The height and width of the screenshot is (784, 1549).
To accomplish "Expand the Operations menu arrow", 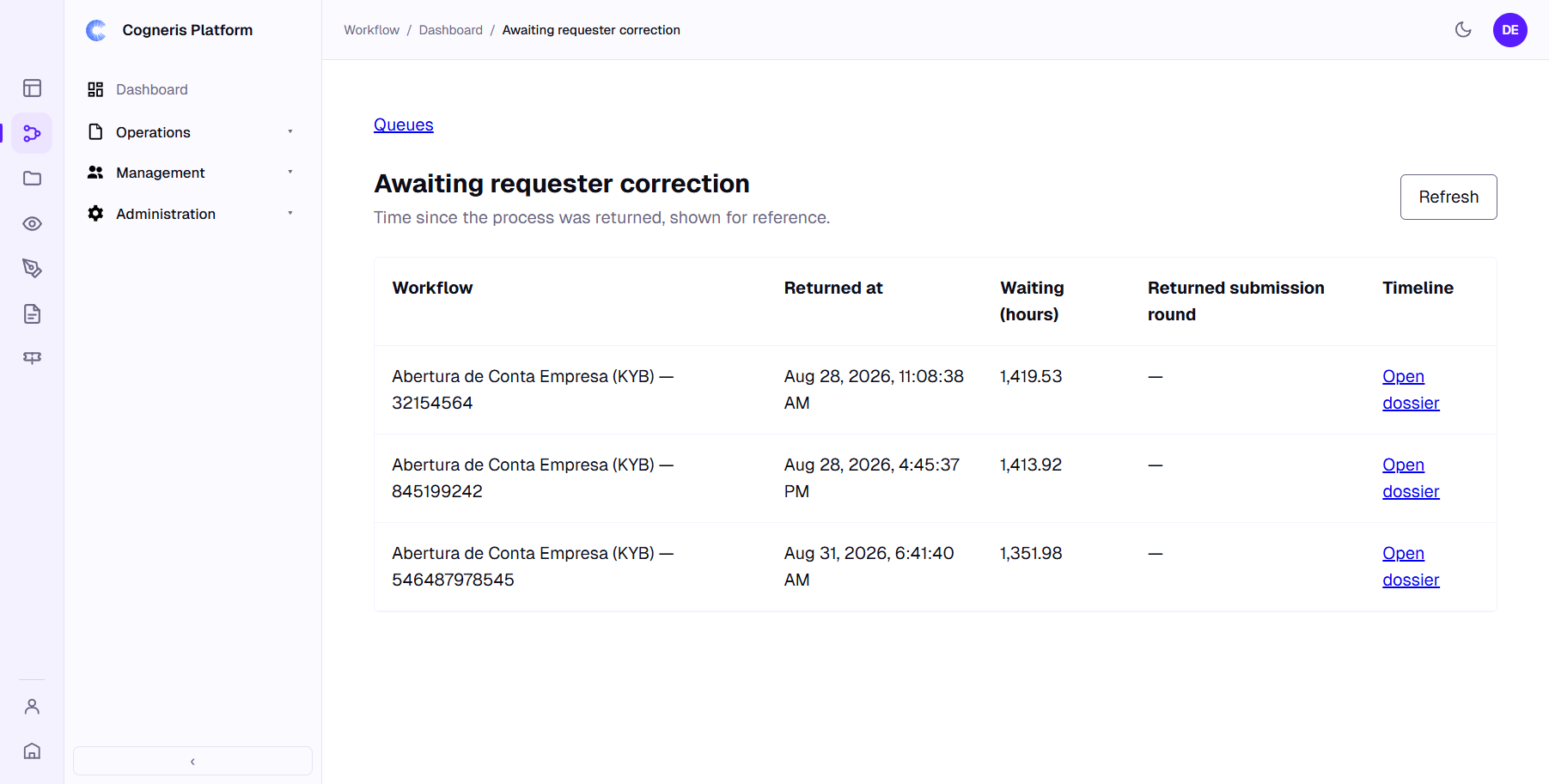I will click(290, 131).
